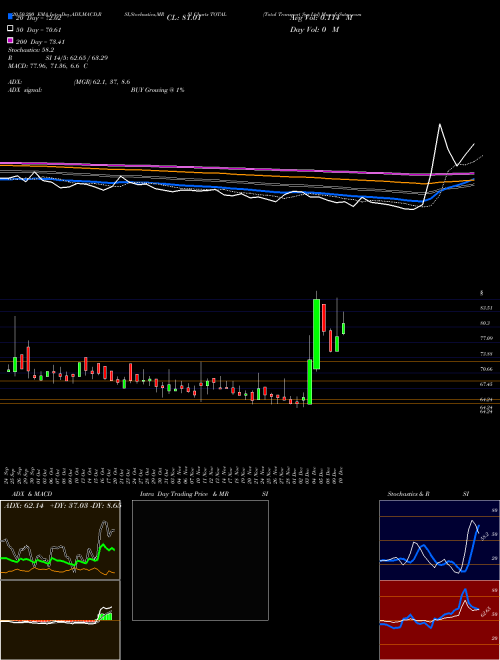Select the '50 Day = 70.61' legend text

coord(39,30)
